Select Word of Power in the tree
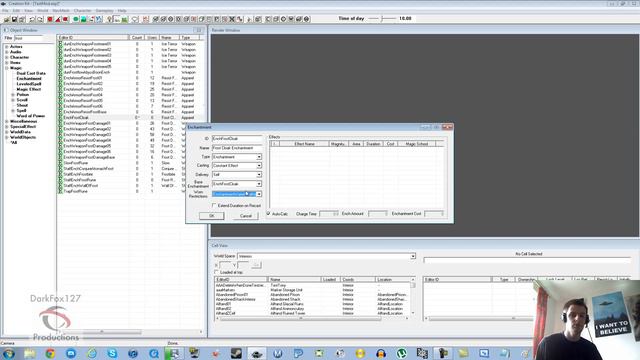The height and width of the screenshot is (360, 640). click(x=31, y=116)
